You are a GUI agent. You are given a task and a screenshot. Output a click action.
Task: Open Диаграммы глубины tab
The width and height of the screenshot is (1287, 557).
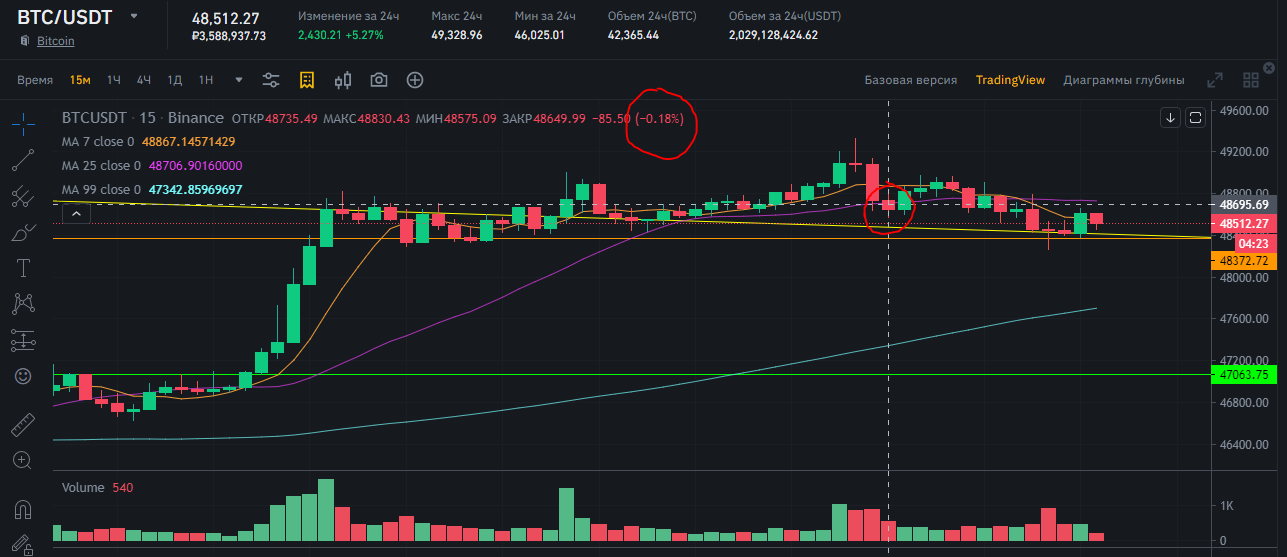1124,80
